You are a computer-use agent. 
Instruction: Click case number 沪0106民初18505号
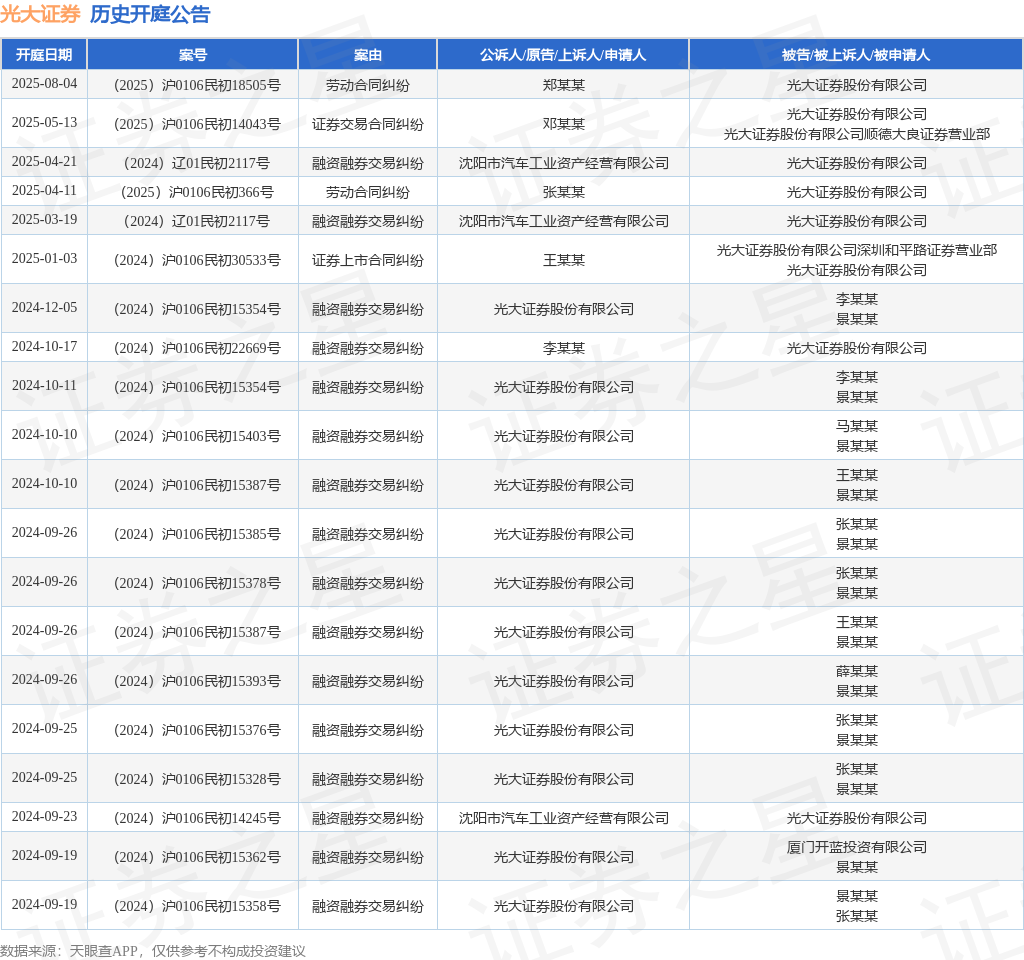[x=197, y=85]
